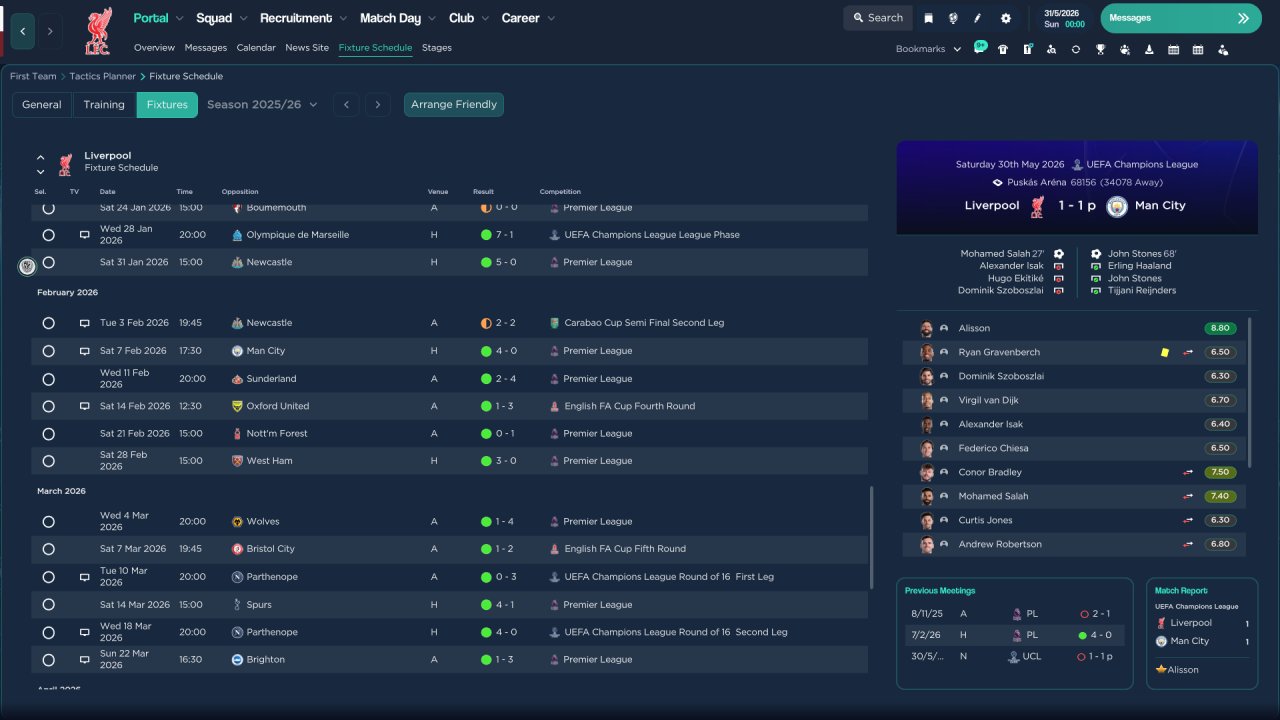This screenshot has width=1280, height=720.
Task: Click Alisson's player face portrait
Action: tap(928, 328)
